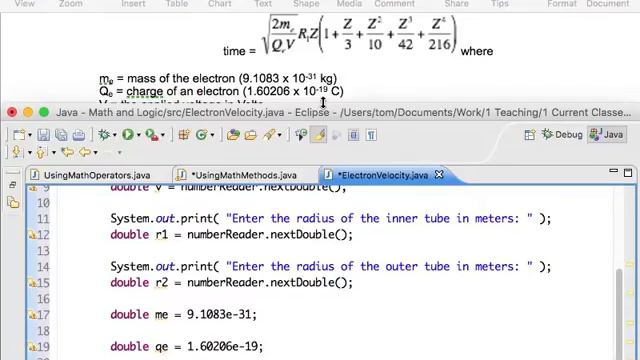Click warning marker on line 17
Viewport: 640px width, 360px height.
pyautogui.click(x=32, y=315)
